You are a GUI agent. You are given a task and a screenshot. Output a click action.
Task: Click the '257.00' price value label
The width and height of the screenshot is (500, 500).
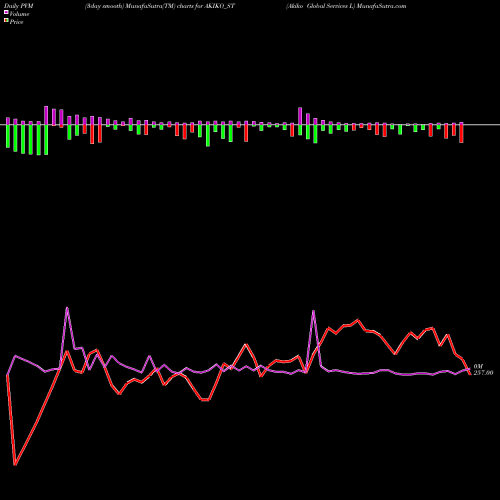tap(483, 373)
